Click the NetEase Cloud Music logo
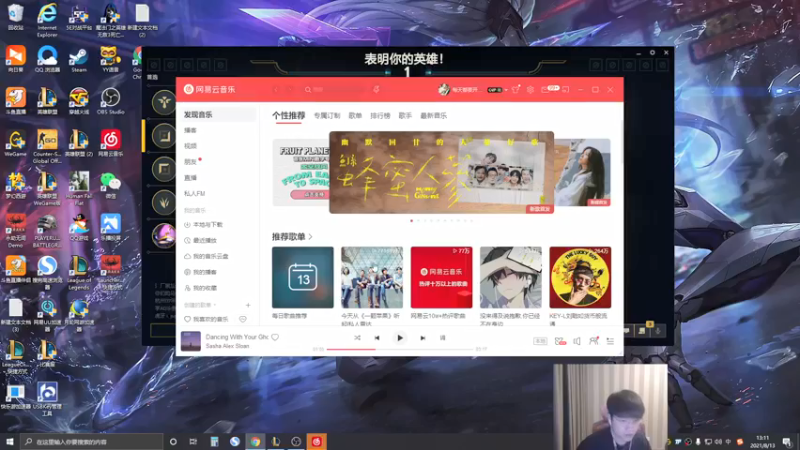Viewport: 800px width, 450px height. [210, 89]
